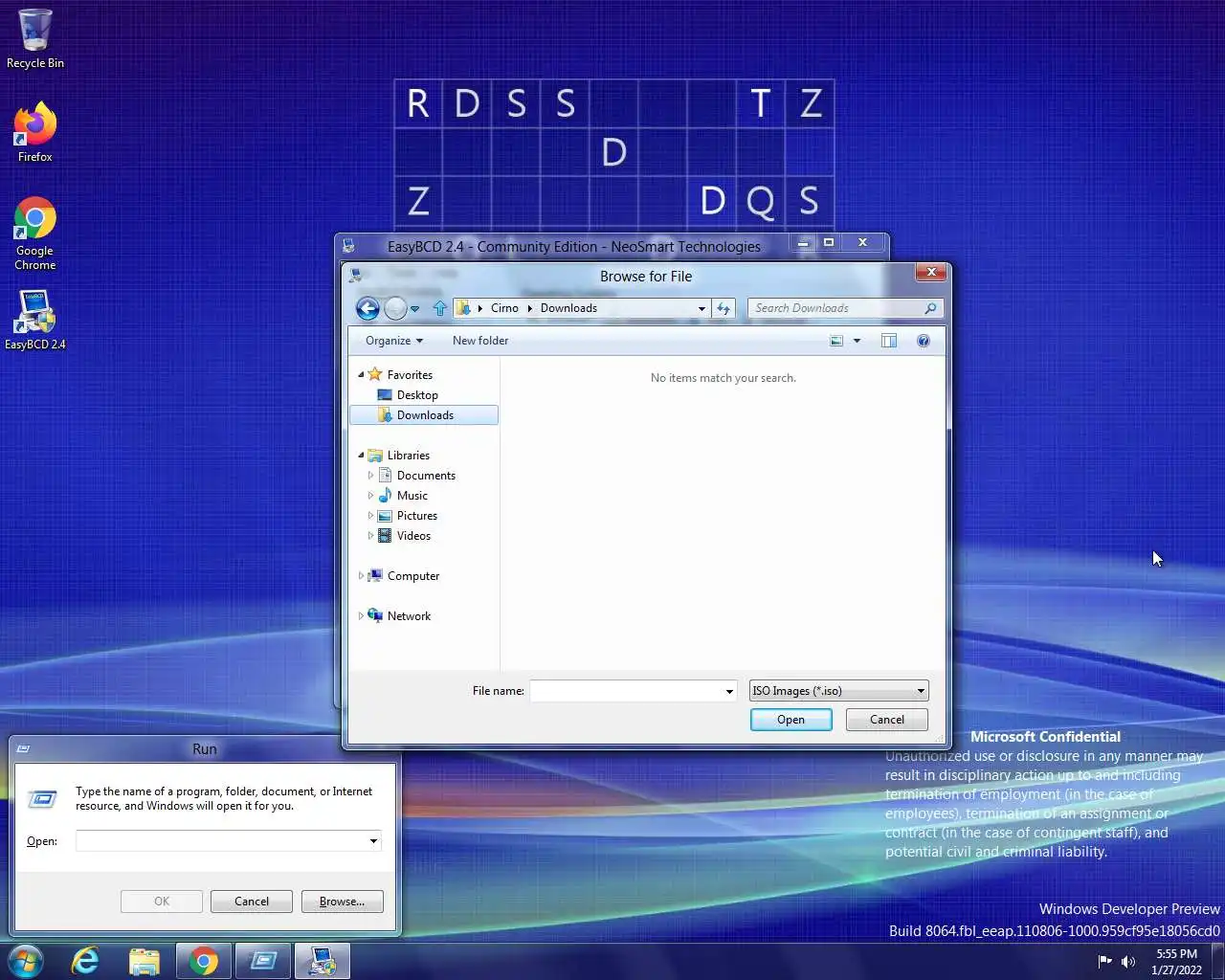
Task: Expand the Documents library
Action: (x=370, y=476)
